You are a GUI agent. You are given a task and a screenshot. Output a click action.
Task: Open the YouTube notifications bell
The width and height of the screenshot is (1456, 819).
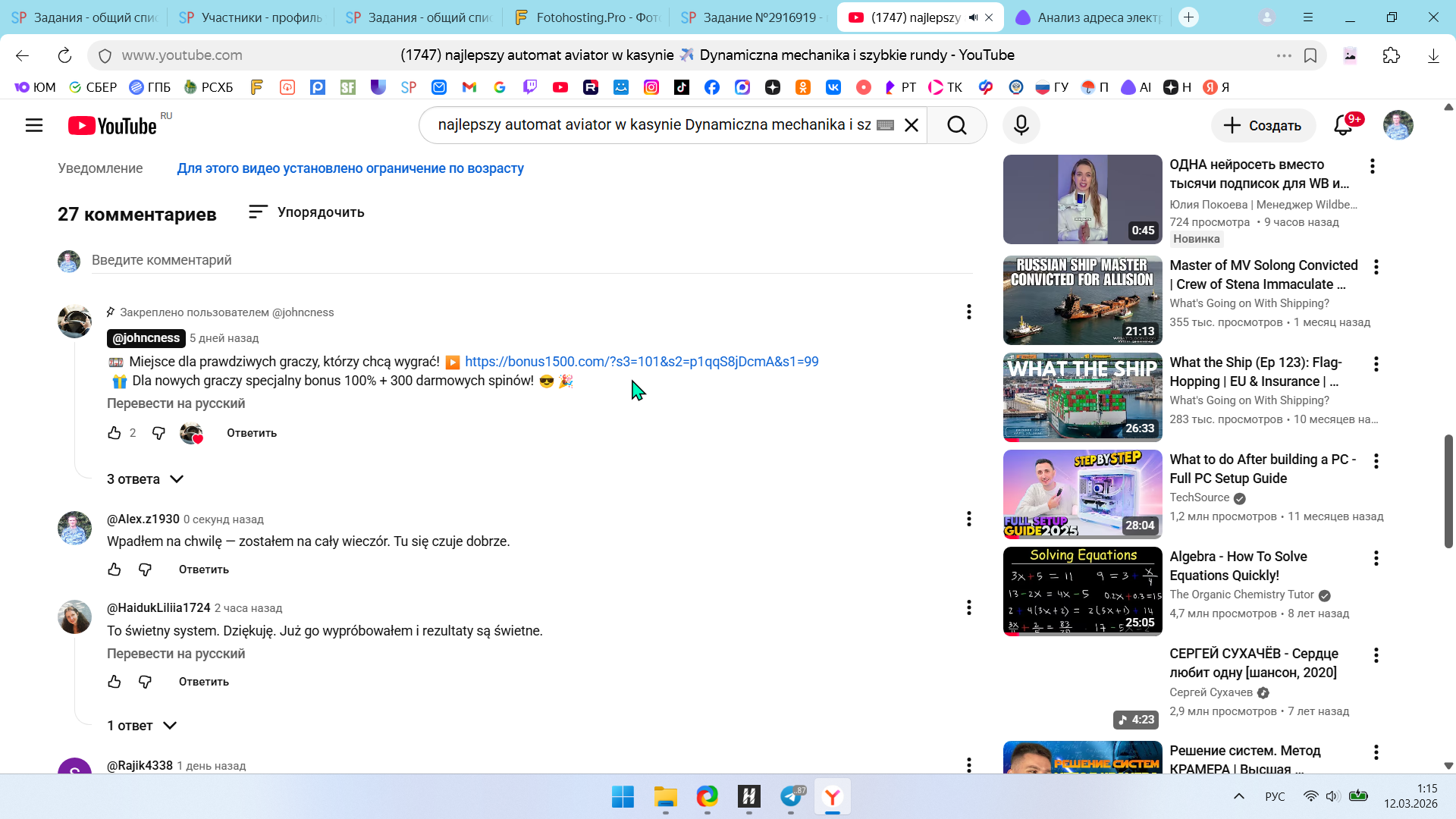1343,125
